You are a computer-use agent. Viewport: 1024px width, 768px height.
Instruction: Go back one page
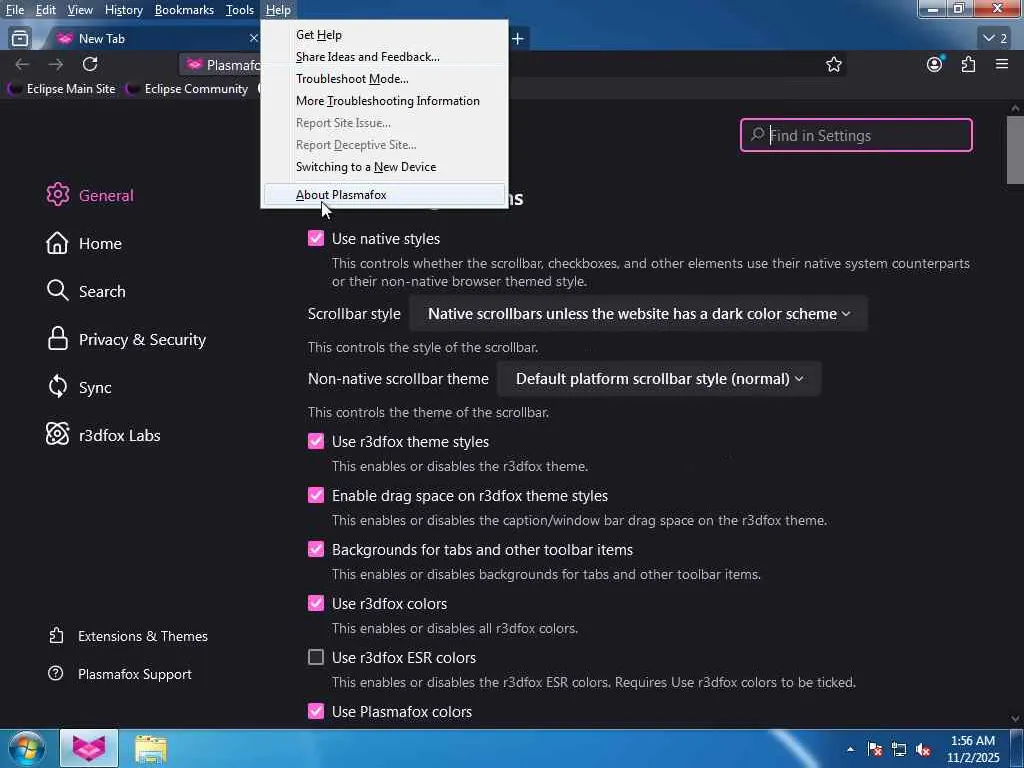22,64
